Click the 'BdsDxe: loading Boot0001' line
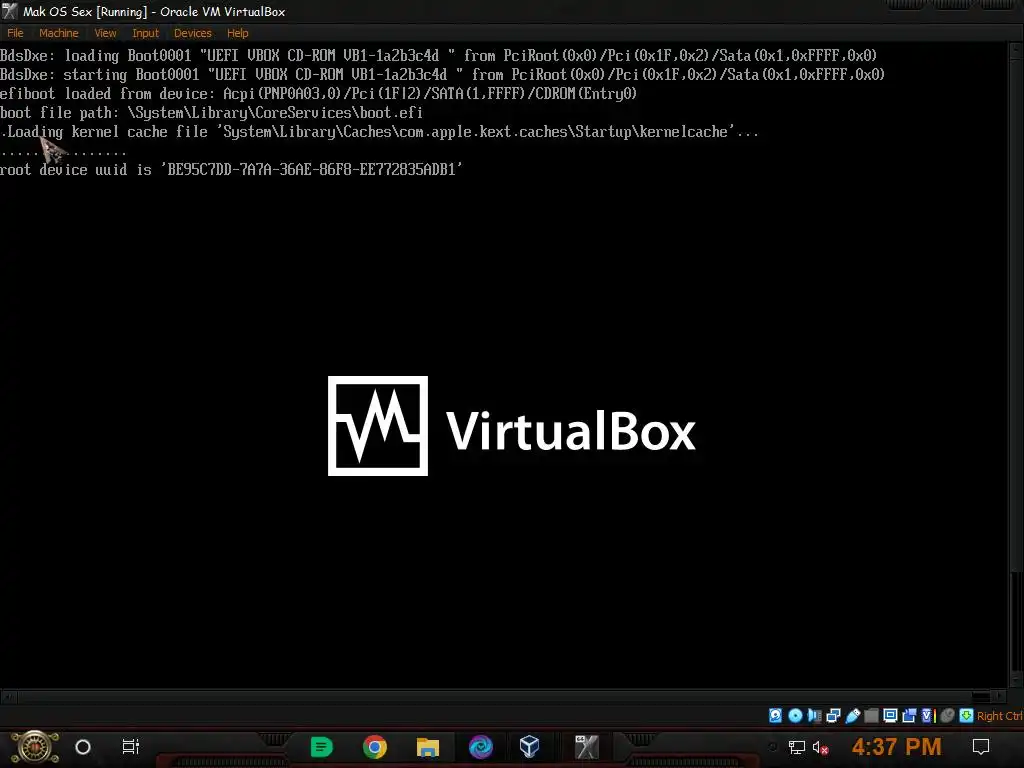1024x768 pixels. (x=439, y=56)
